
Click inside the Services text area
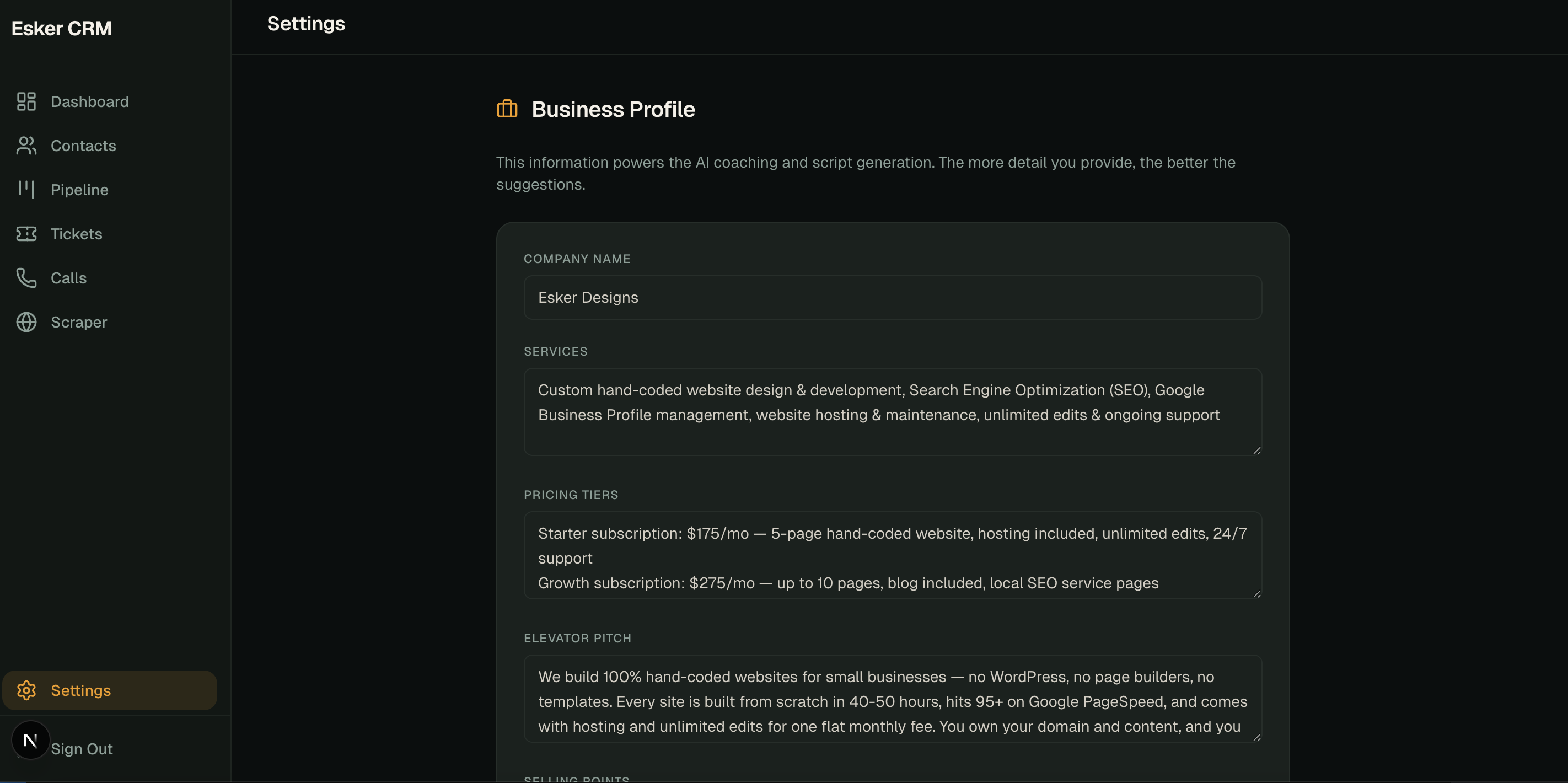pos(893,411)
